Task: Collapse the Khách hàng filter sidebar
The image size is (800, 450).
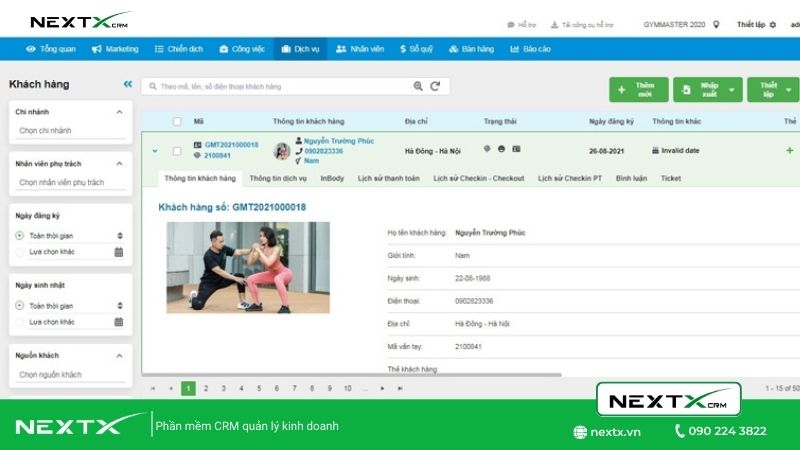Action: pyautogui.click(x=128, y=84)
